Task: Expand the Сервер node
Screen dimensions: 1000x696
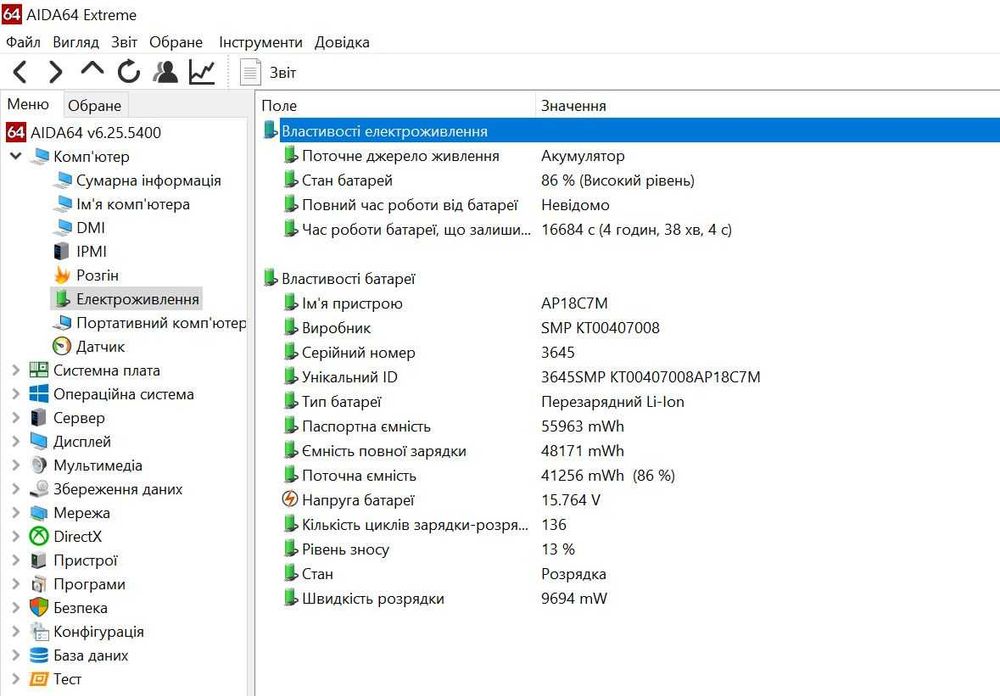Action: point(16,417)
